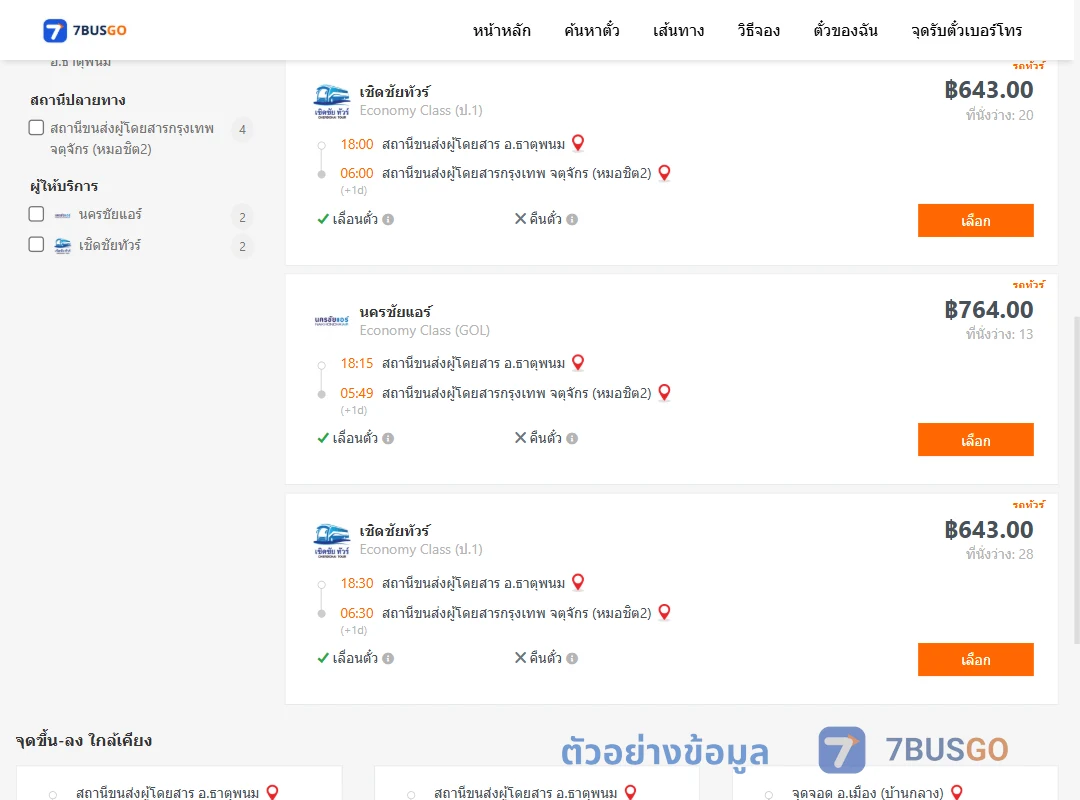This screenshot has width=1080, height=800.
Task: Click เชิดชัยทัวร์ logo on the 18:30 trip
Action: tap(331, 541)
